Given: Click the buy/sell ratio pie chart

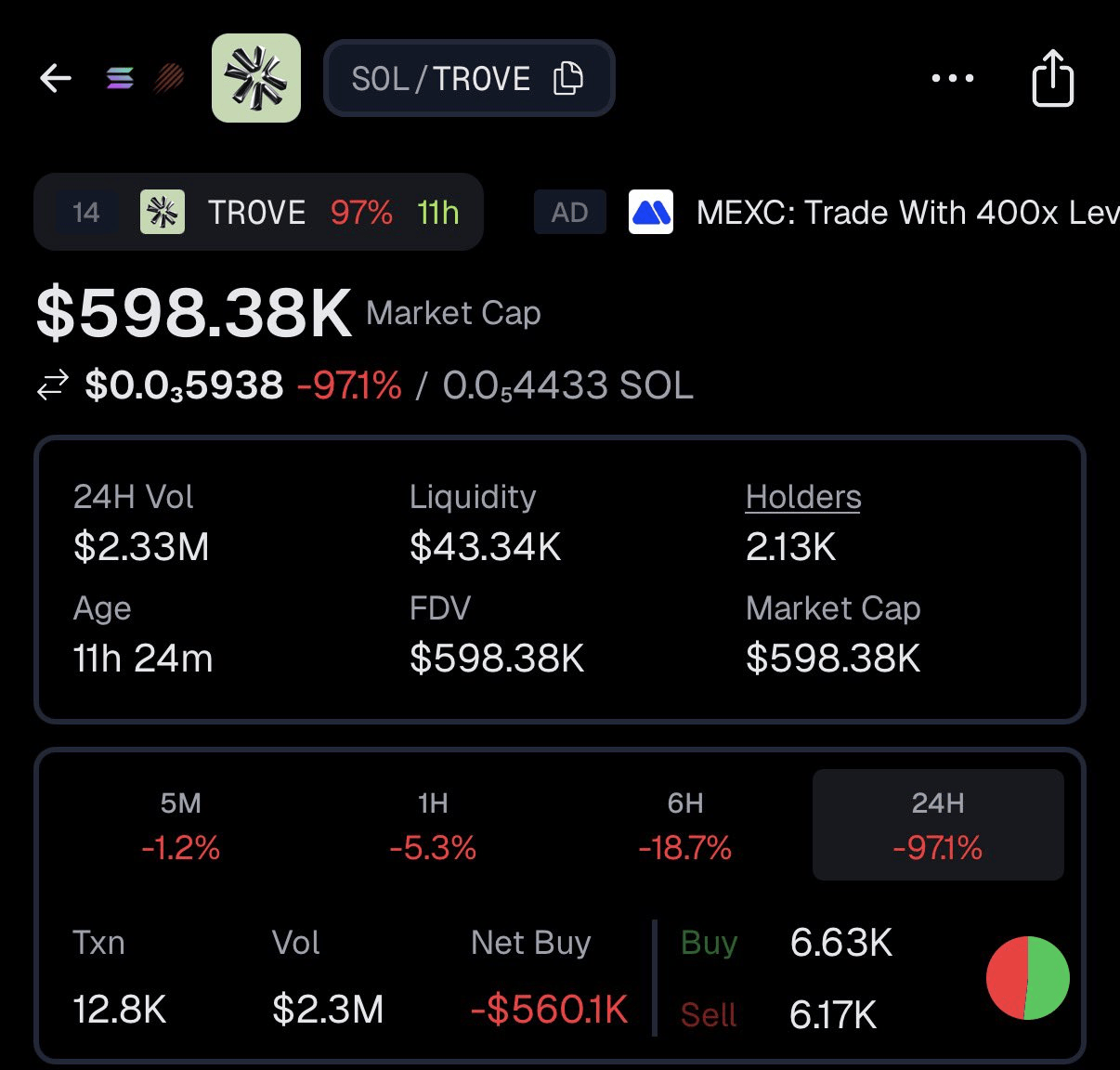Looking at the screenshot, I should [x=1027, y=977].
